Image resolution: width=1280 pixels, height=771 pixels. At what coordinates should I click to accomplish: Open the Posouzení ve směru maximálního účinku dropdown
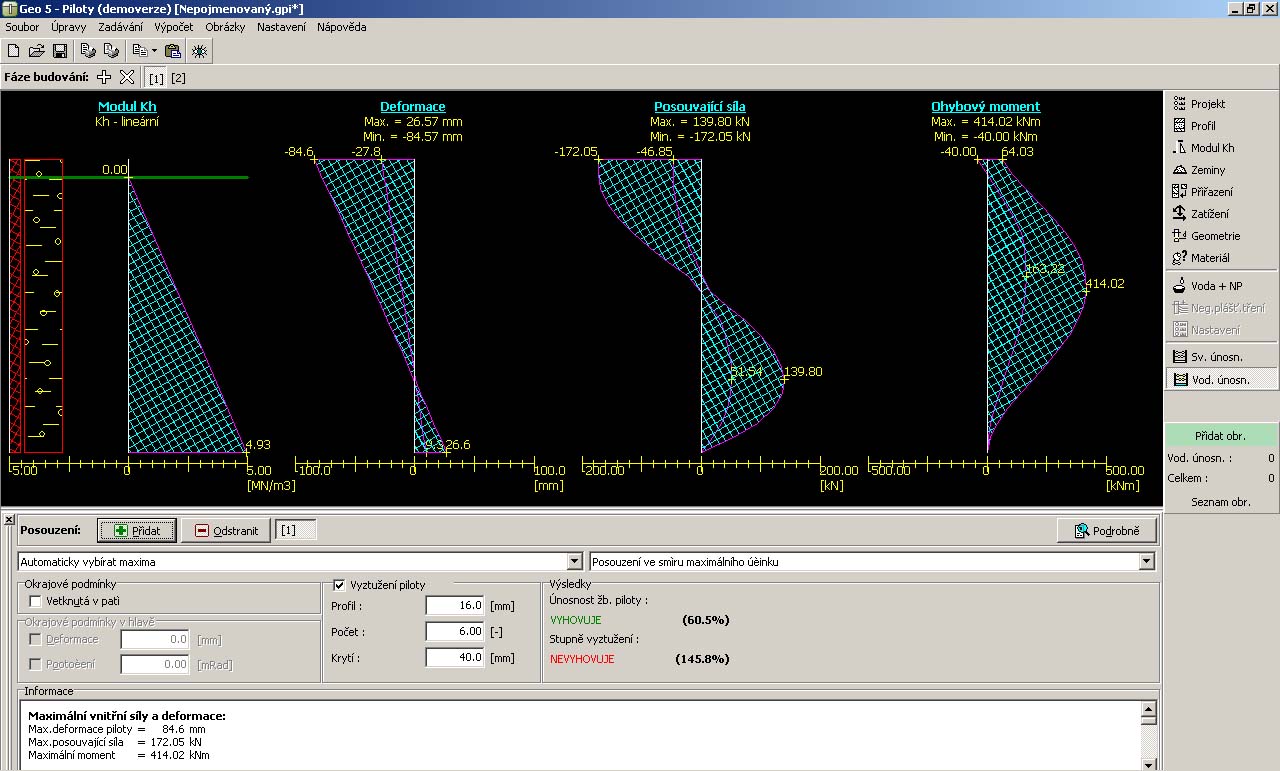1146,562
